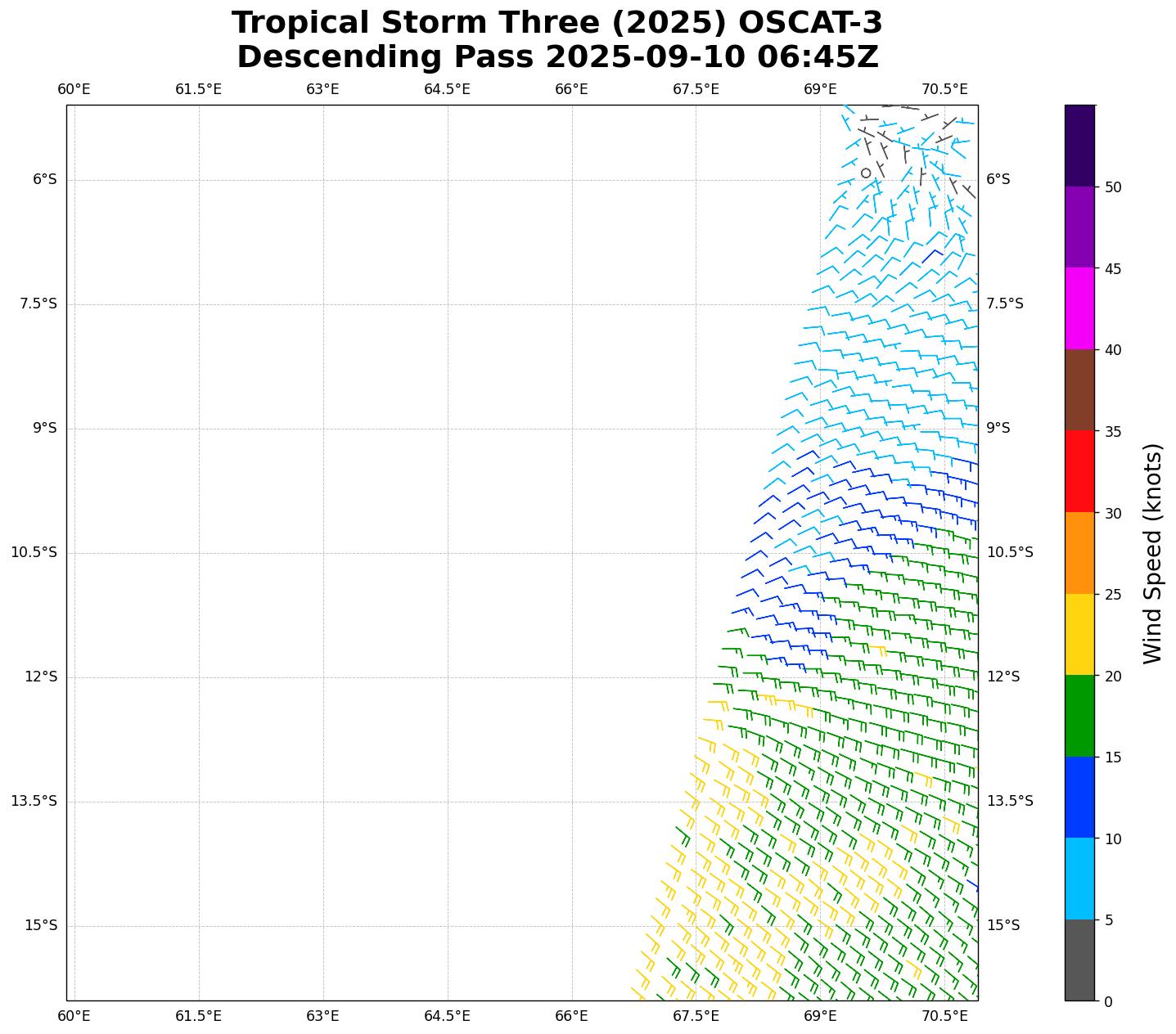Click the top axis label 64.5°E
This screenshot has height=1034, width=1176.
tap(447, 89)
